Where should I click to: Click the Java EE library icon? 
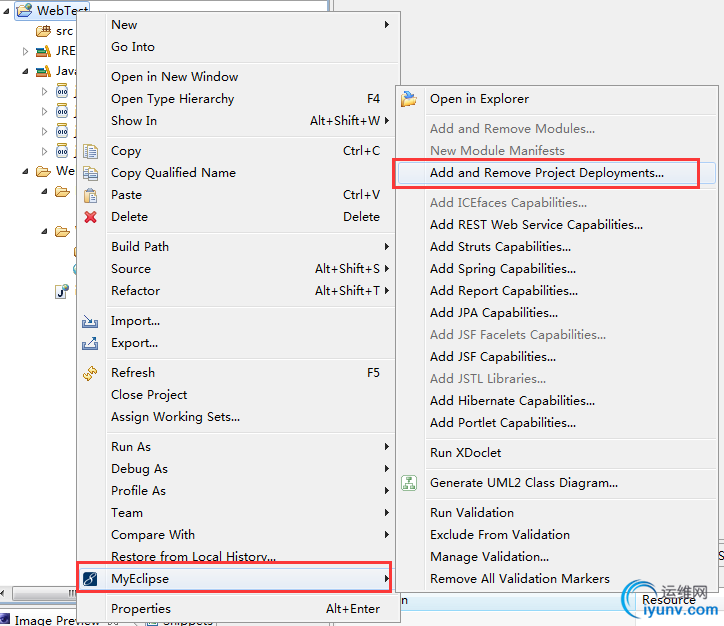[x=43, y=71]
